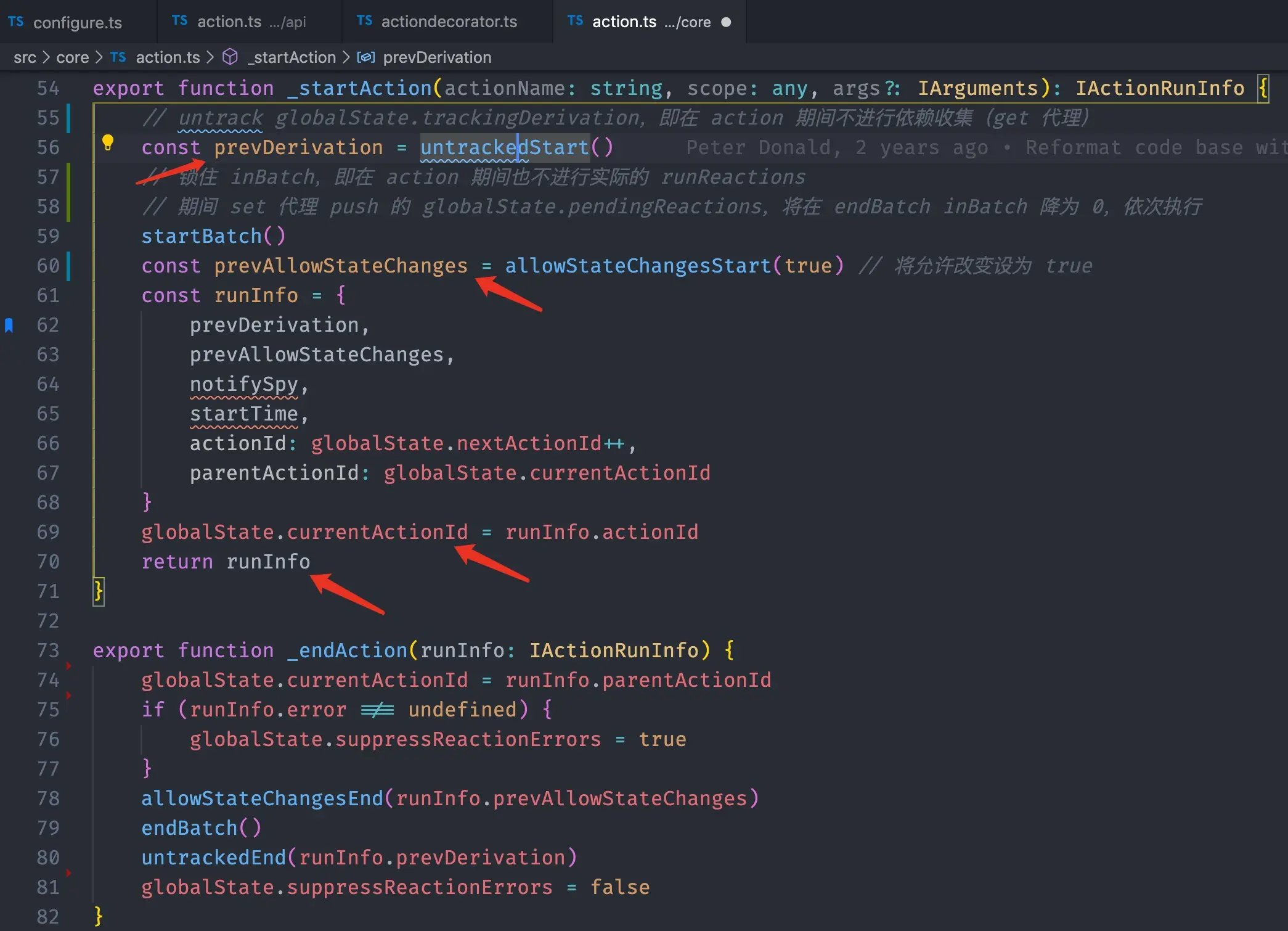Click the cube symbol icon before _startAction
The image size is (1288, 931).
coord(230,57)
